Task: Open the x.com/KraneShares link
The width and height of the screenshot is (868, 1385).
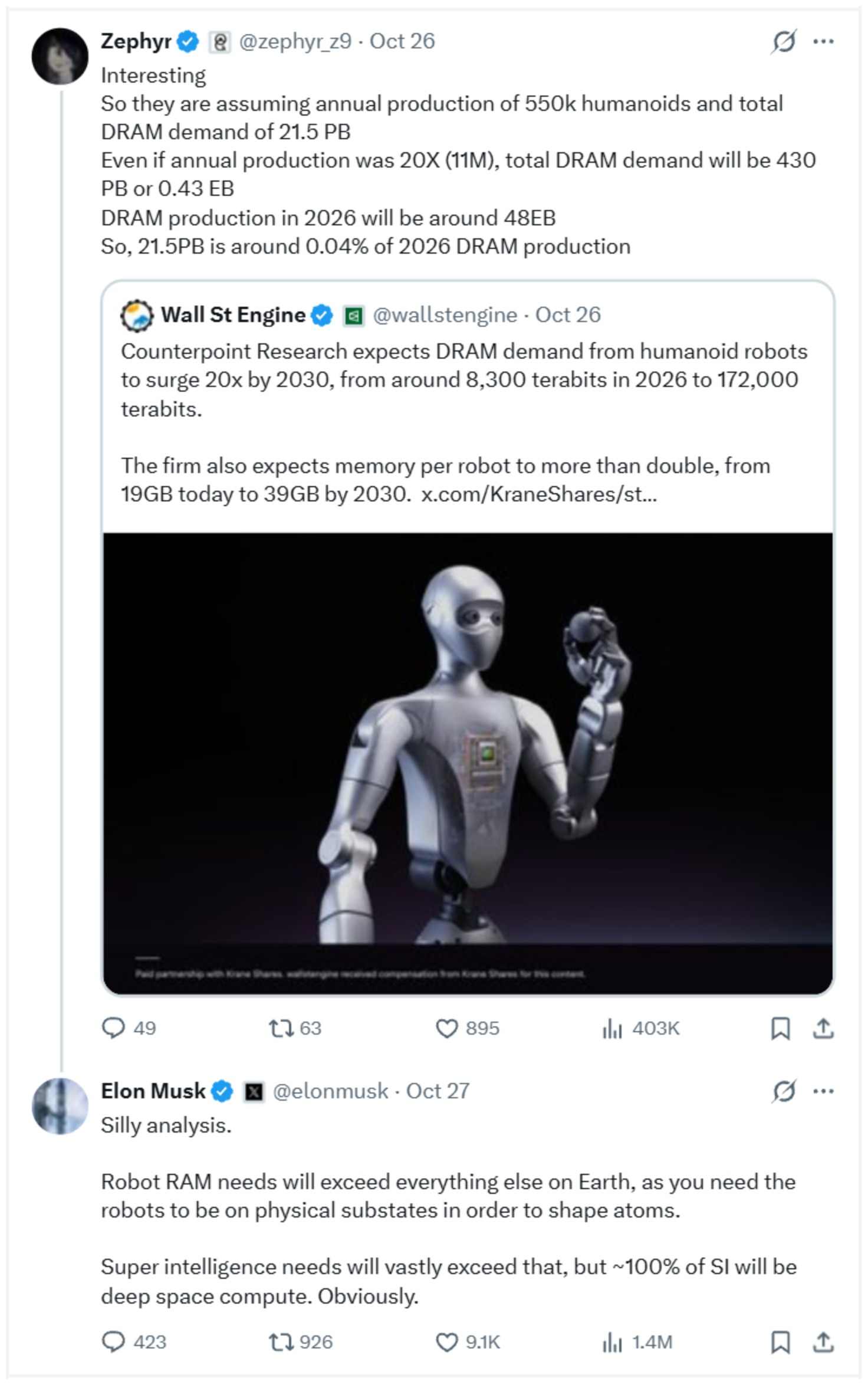Action: coord(538,494)
